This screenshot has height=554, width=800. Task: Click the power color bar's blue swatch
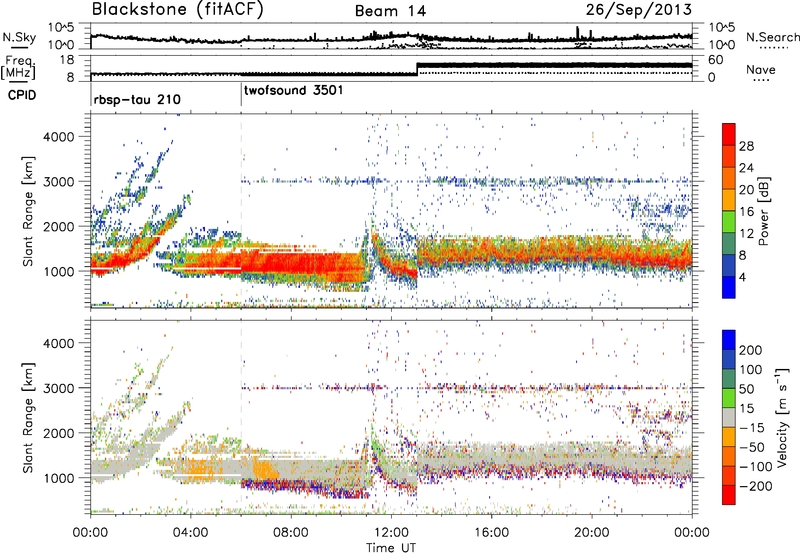tap(729, 287)
